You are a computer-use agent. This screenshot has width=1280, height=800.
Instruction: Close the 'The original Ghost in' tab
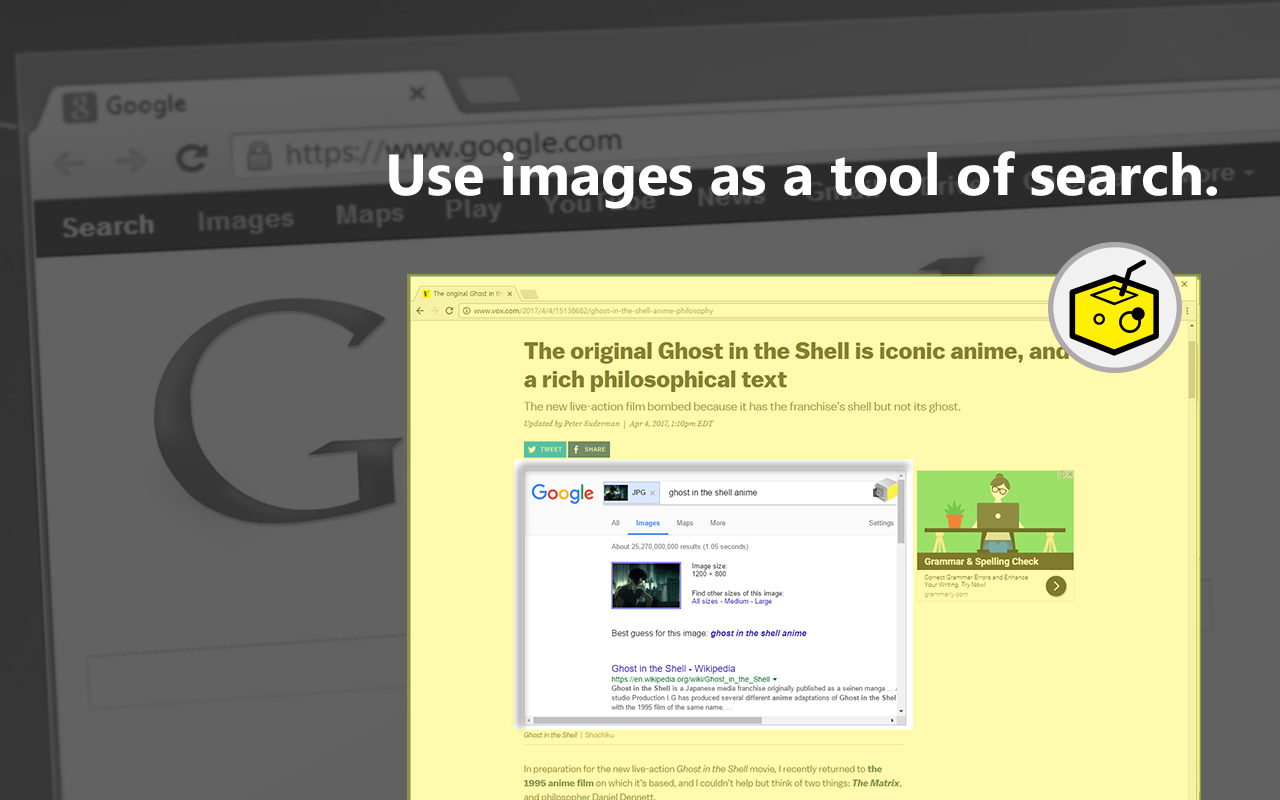509,294
